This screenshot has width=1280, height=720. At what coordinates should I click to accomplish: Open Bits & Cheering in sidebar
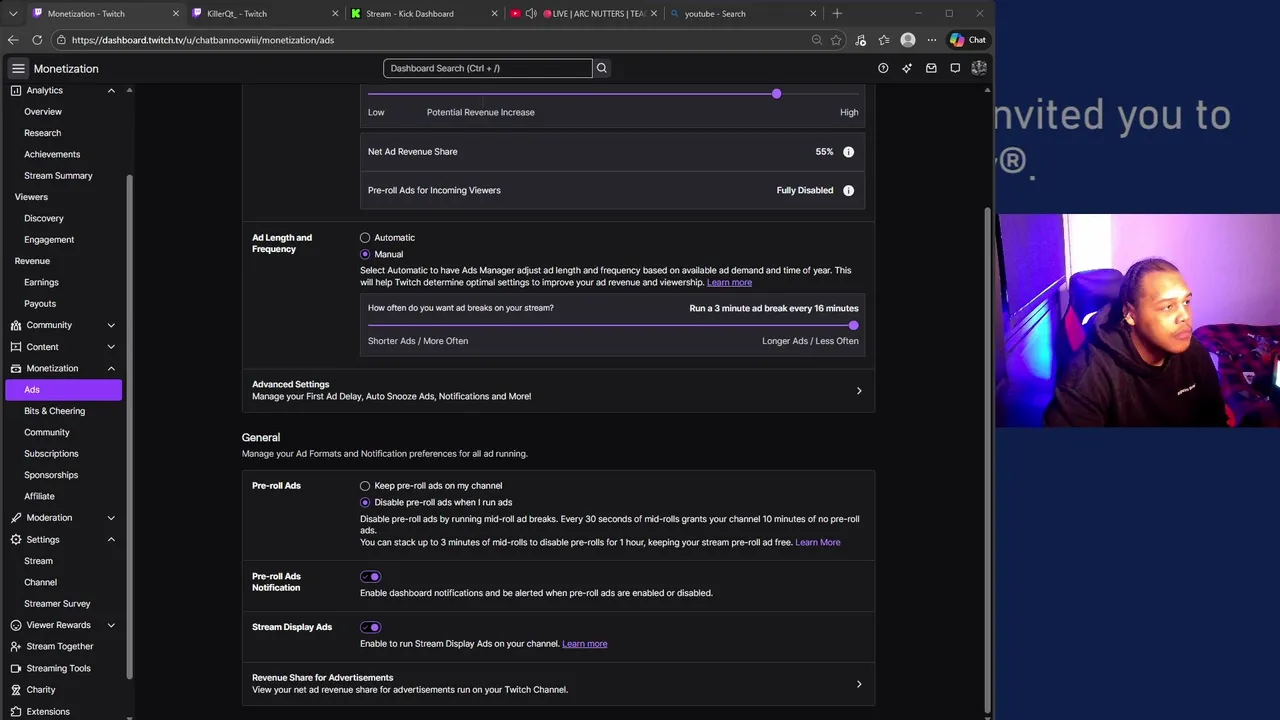54,411
